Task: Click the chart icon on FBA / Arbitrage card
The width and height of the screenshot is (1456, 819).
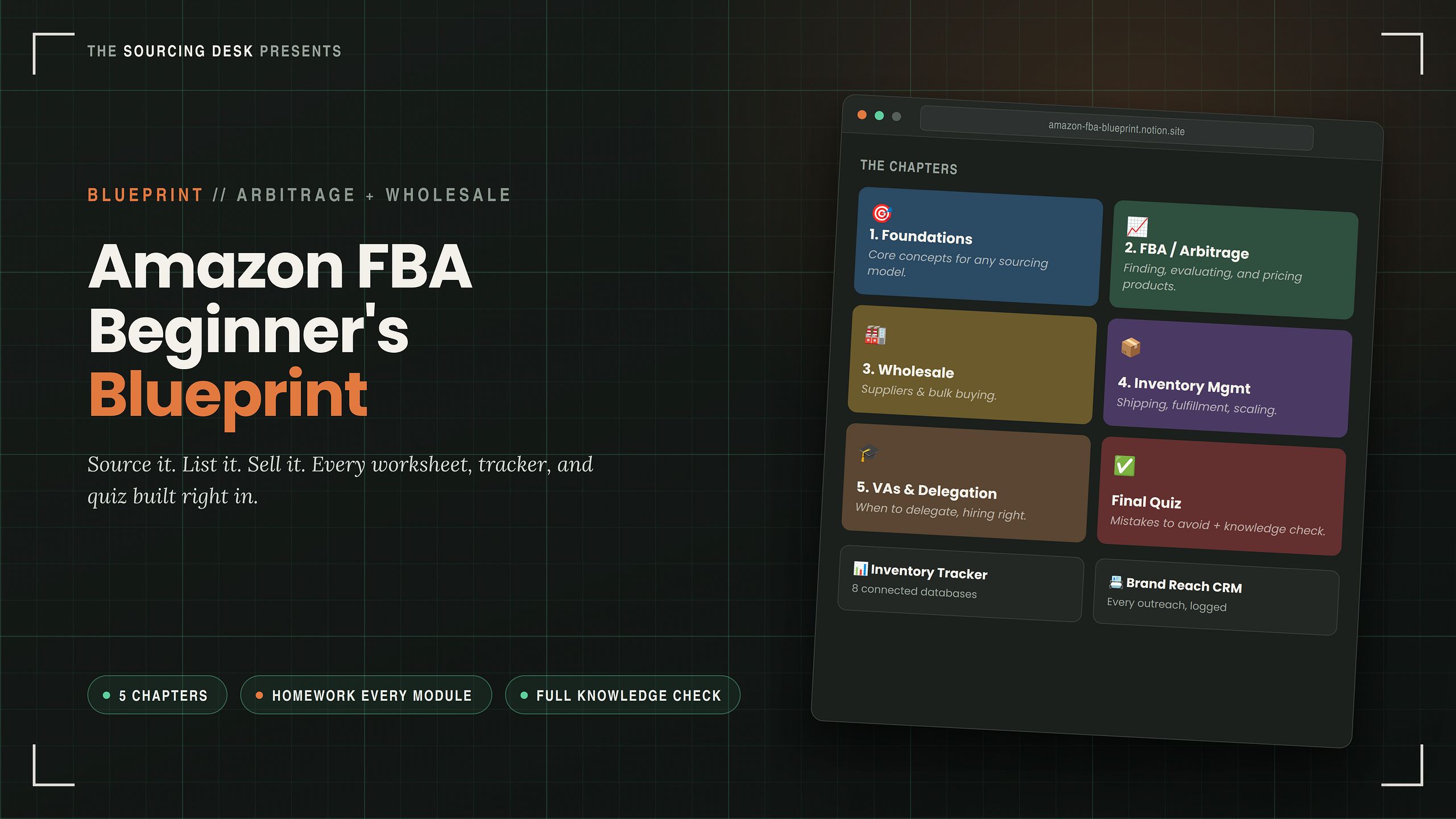Action: click(x=1137, y=227)
